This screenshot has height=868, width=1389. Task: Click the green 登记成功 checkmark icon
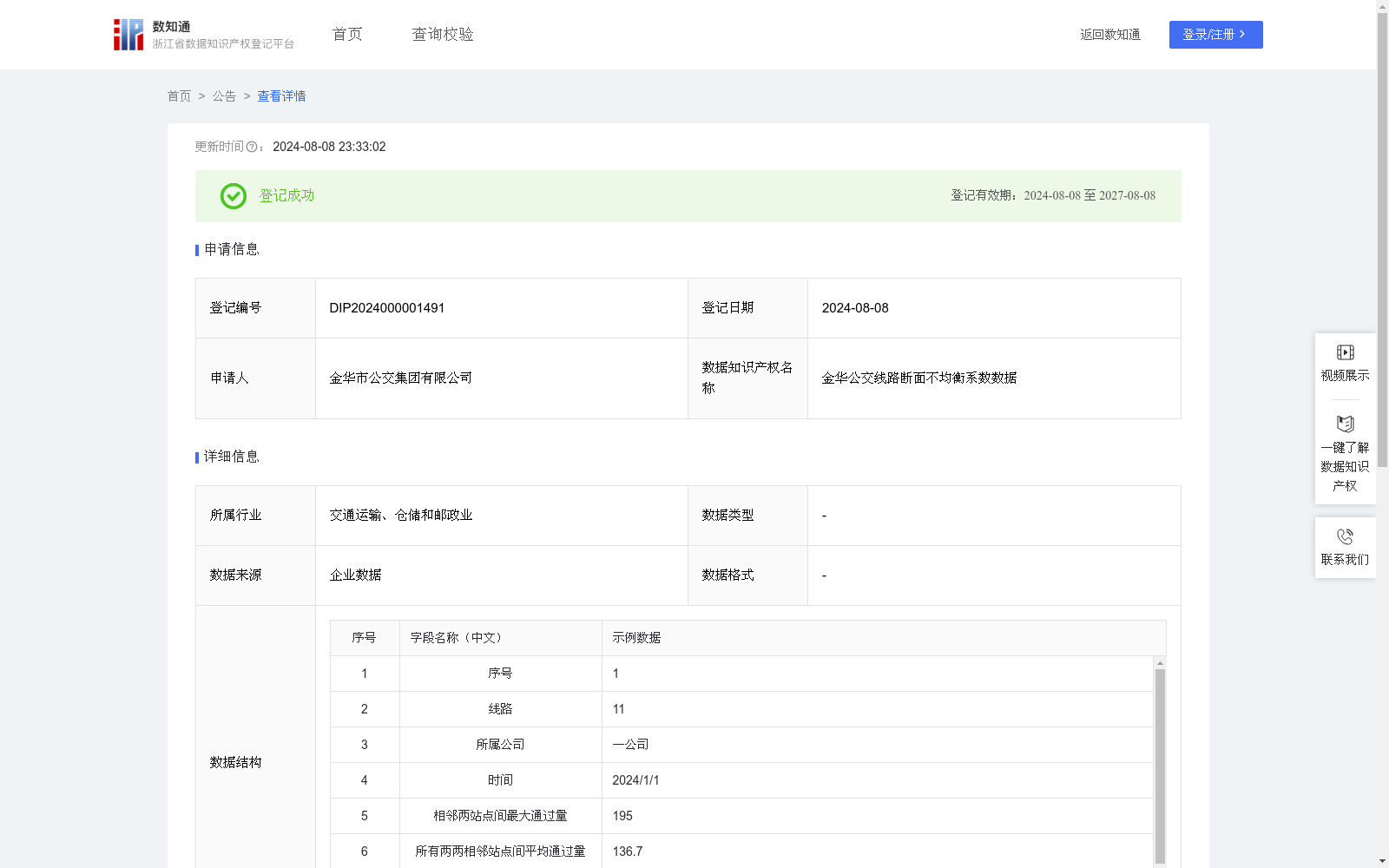pyautogui.click(x=233, y=196)
